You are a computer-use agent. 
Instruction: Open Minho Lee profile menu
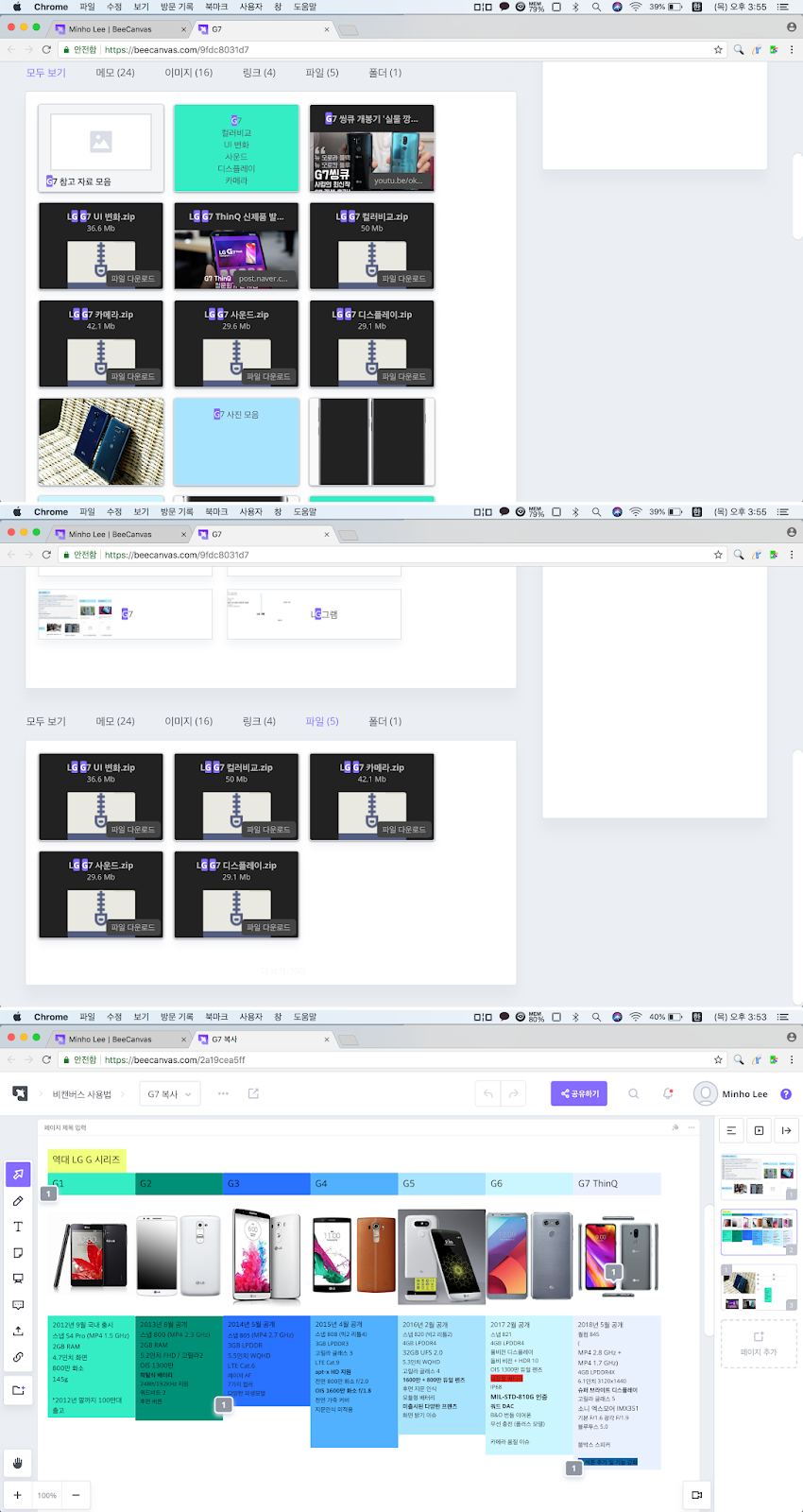click(x=730, y=1093)
